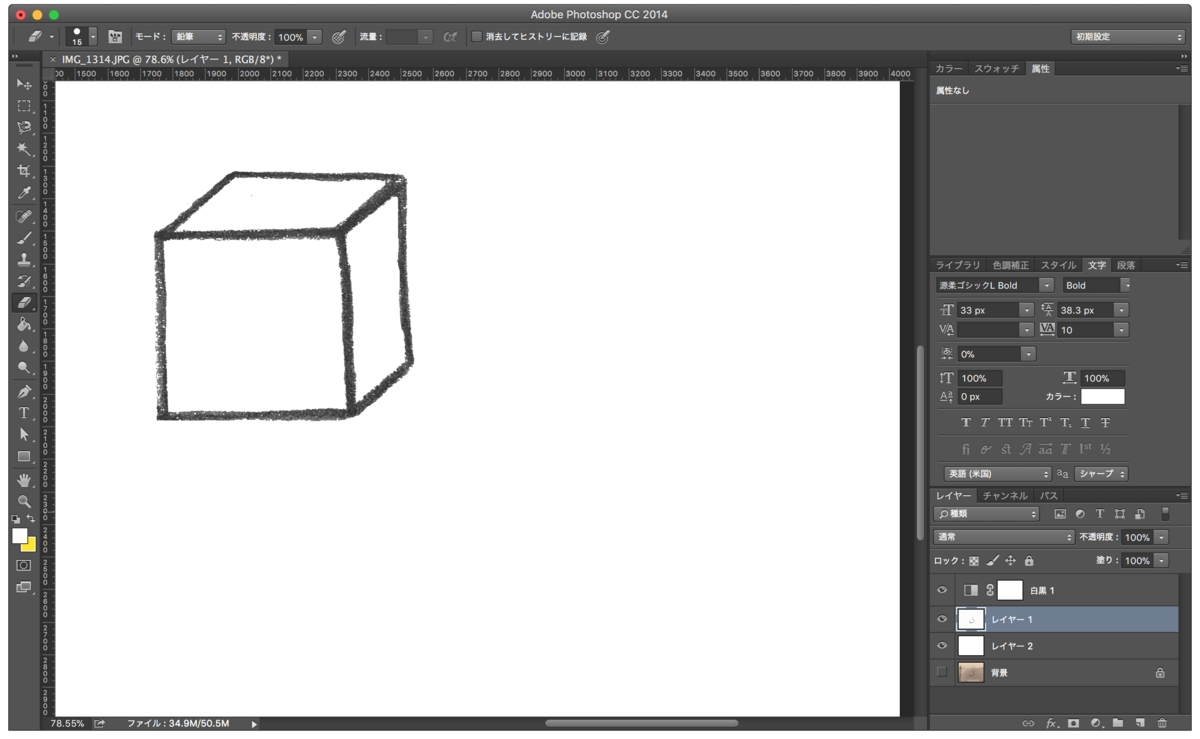Select the Brush tool
This screenshot has width=1200, height=739.
tap(24, 238)
